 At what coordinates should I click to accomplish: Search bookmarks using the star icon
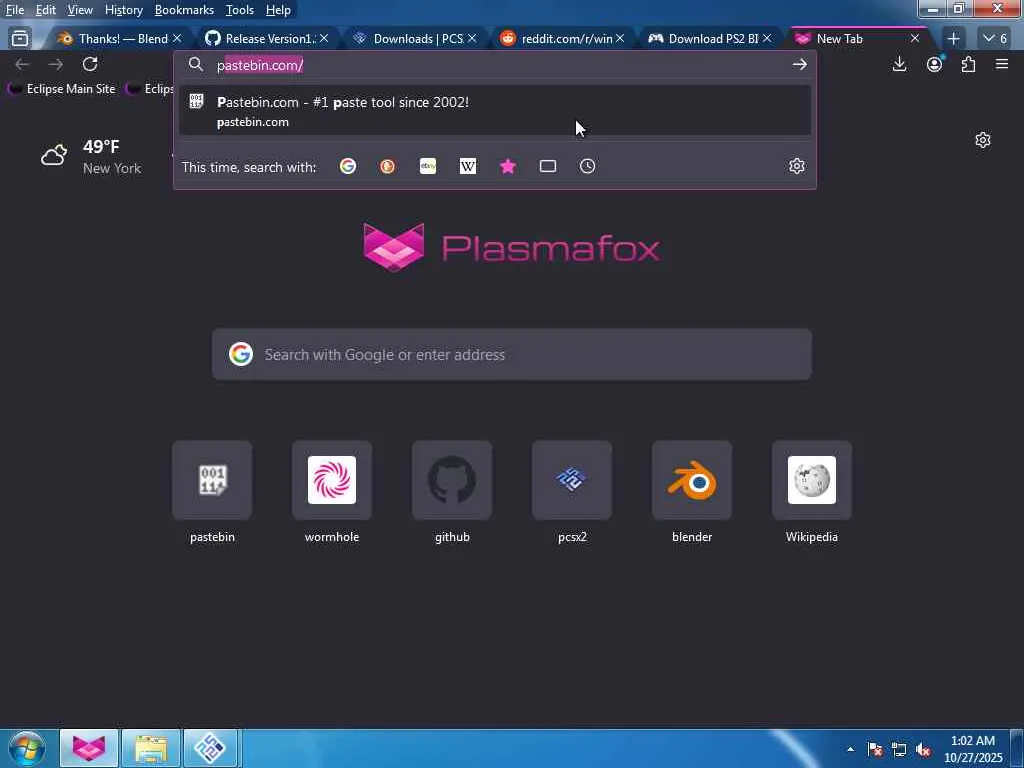(x=507, y=167)
